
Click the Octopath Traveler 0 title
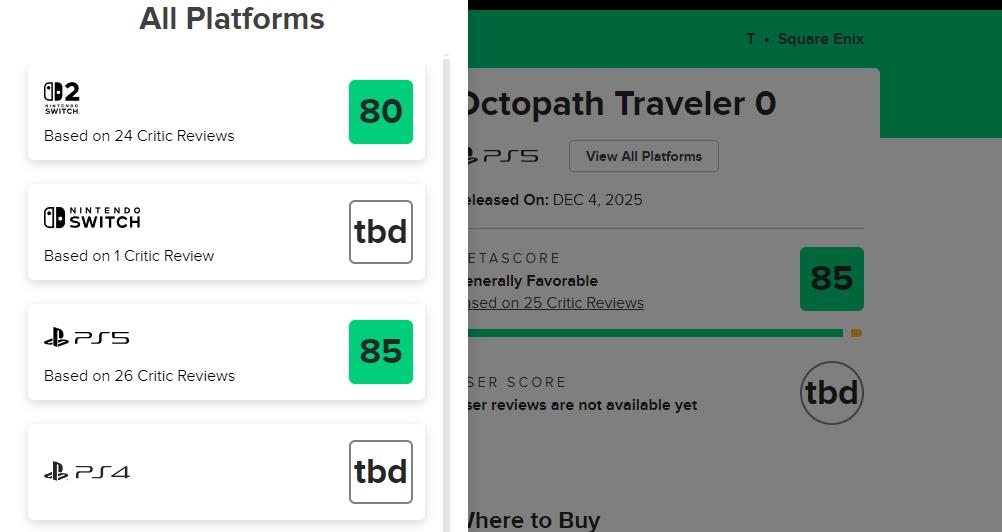tap(620, 104)
